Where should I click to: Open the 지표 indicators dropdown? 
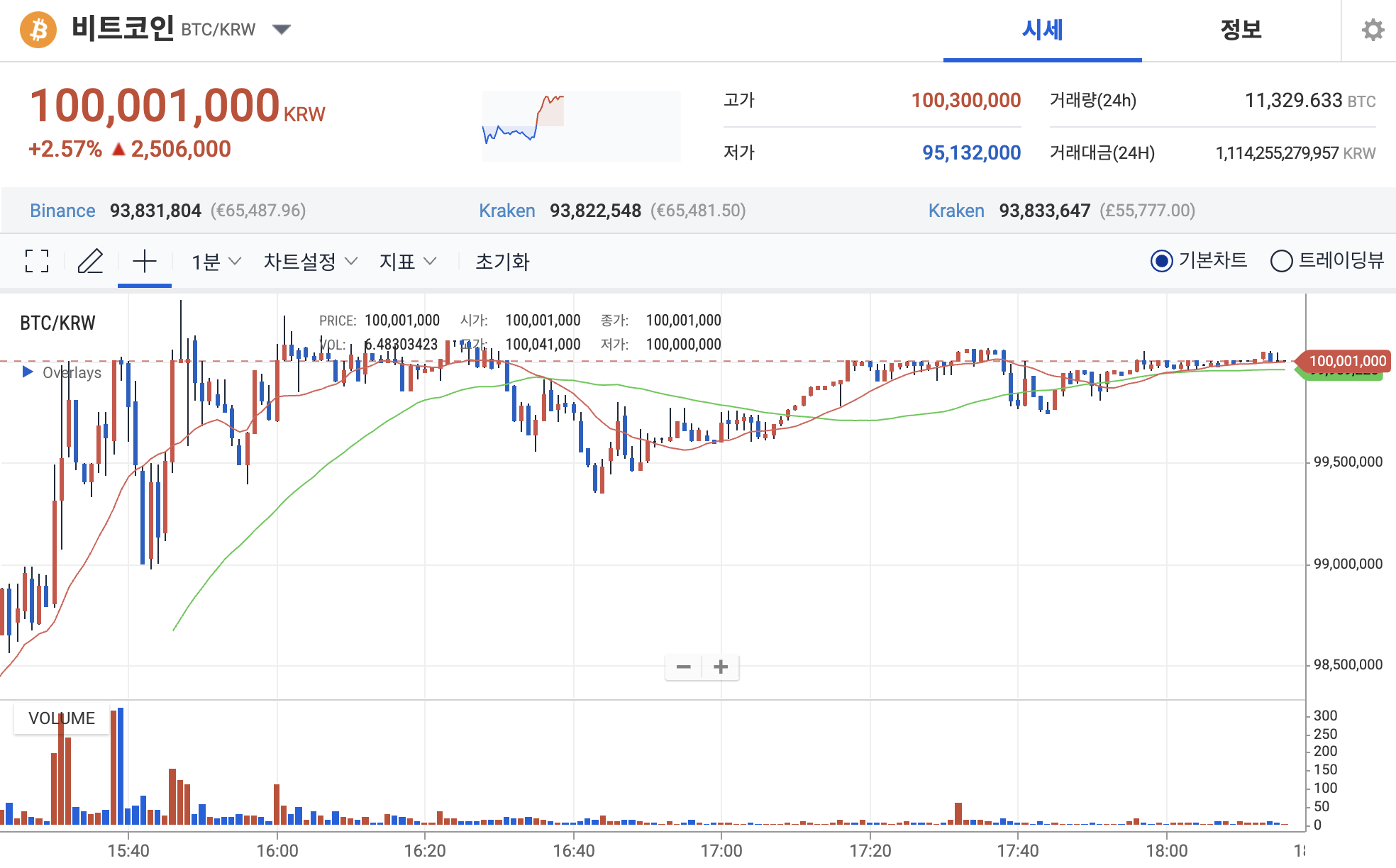coord(407,262)
